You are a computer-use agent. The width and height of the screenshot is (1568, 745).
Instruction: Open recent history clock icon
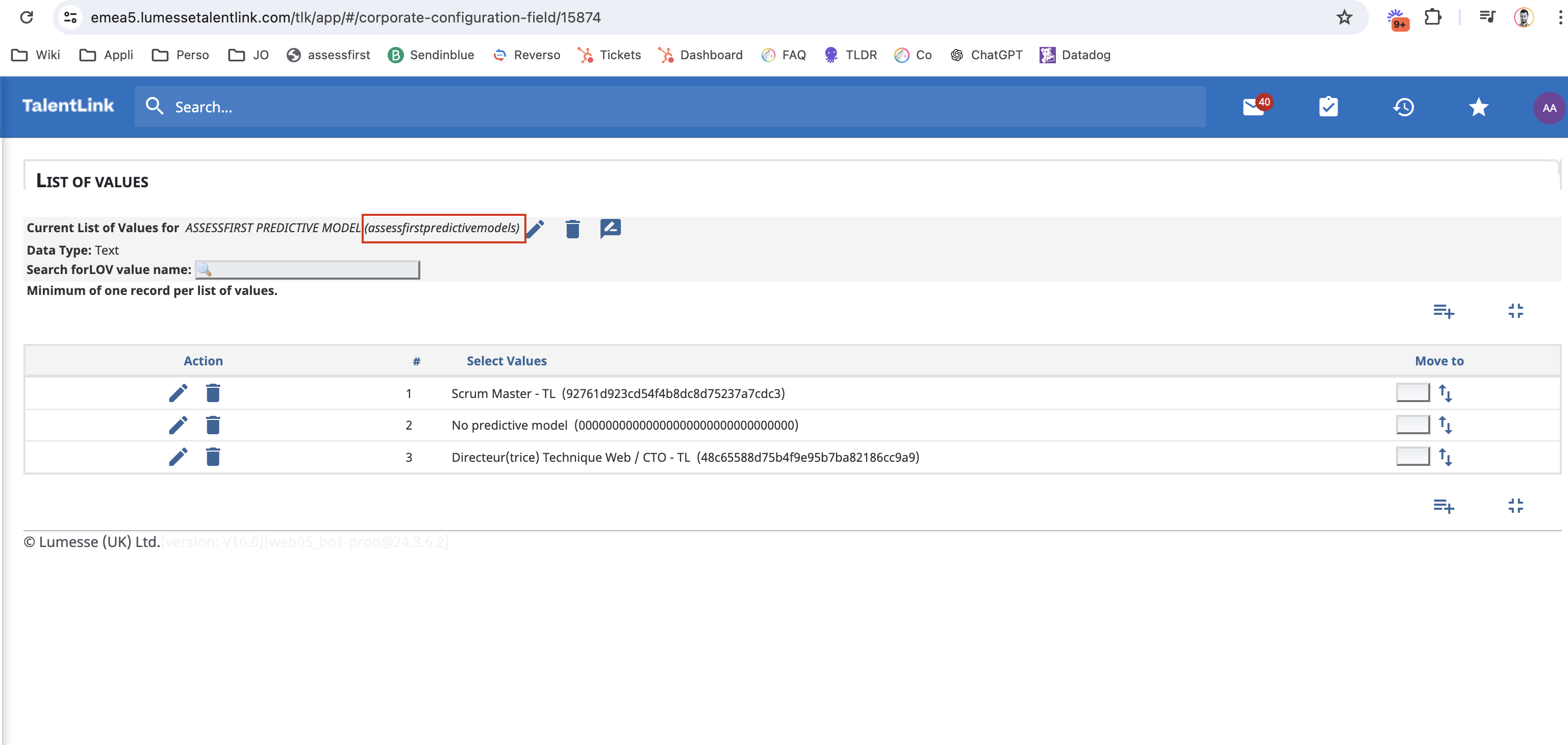(x=1403, y=107)
